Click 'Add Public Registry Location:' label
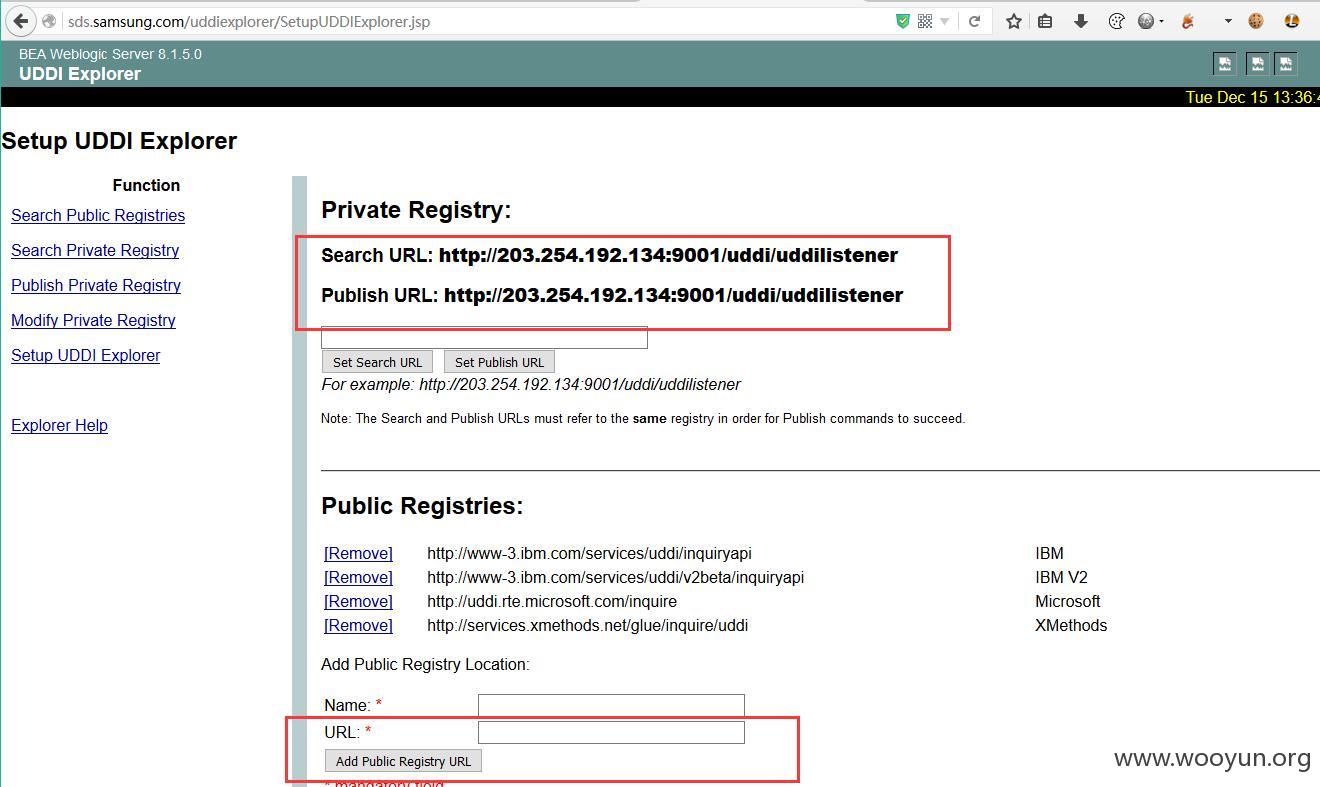 coord(425,664)
